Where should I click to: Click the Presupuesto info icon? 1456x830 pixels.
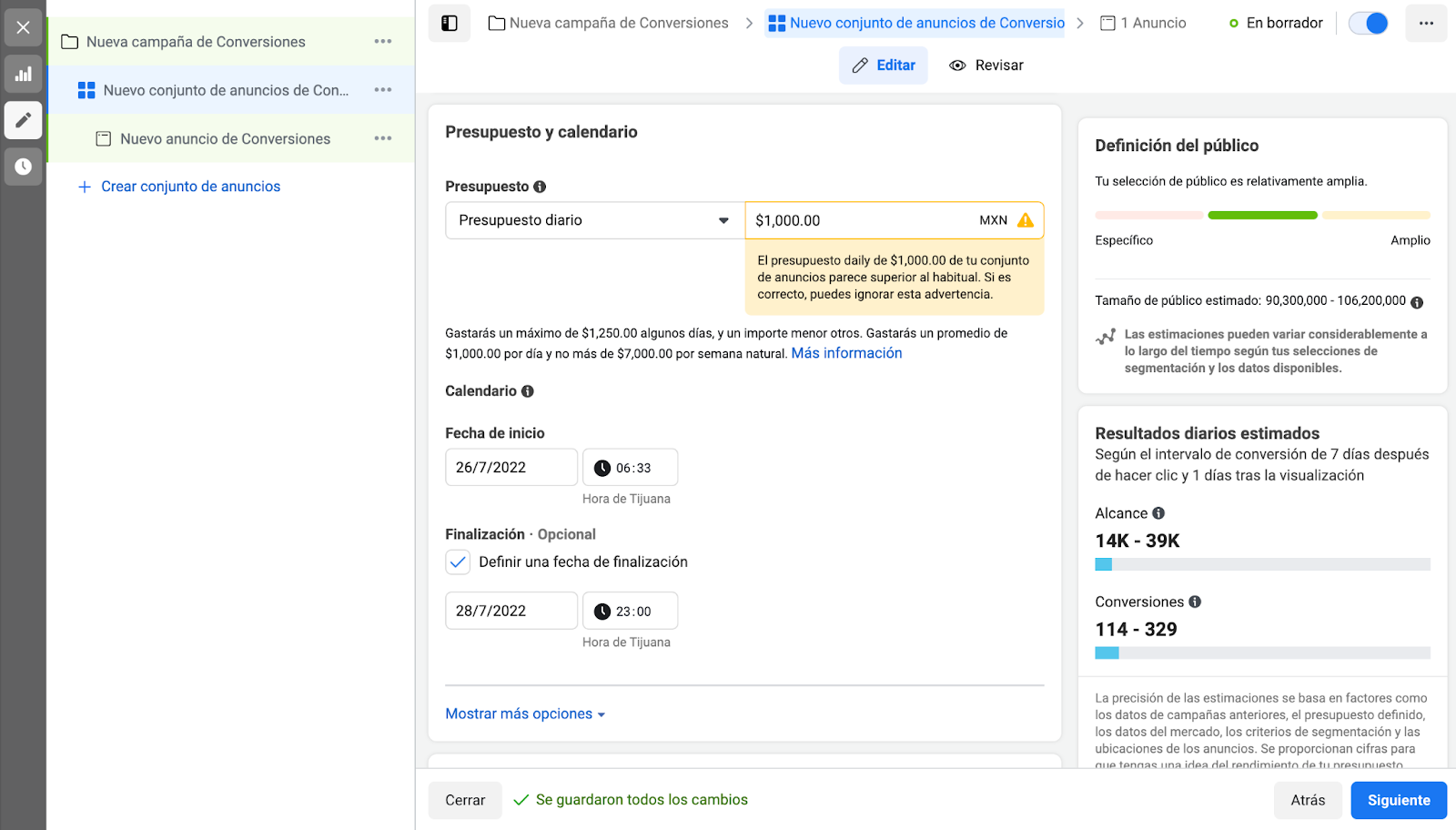point(540,187)
